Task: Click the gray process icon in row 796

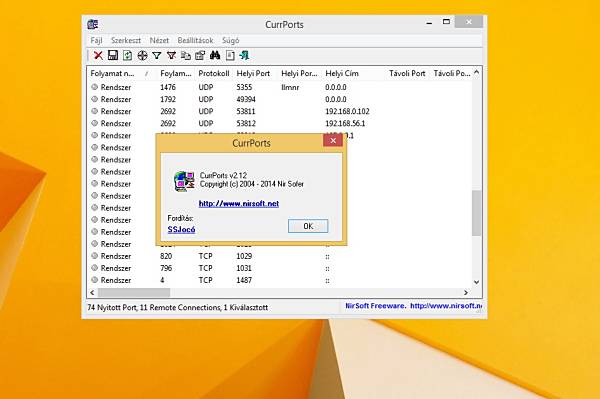Action: tap(95, 268)
